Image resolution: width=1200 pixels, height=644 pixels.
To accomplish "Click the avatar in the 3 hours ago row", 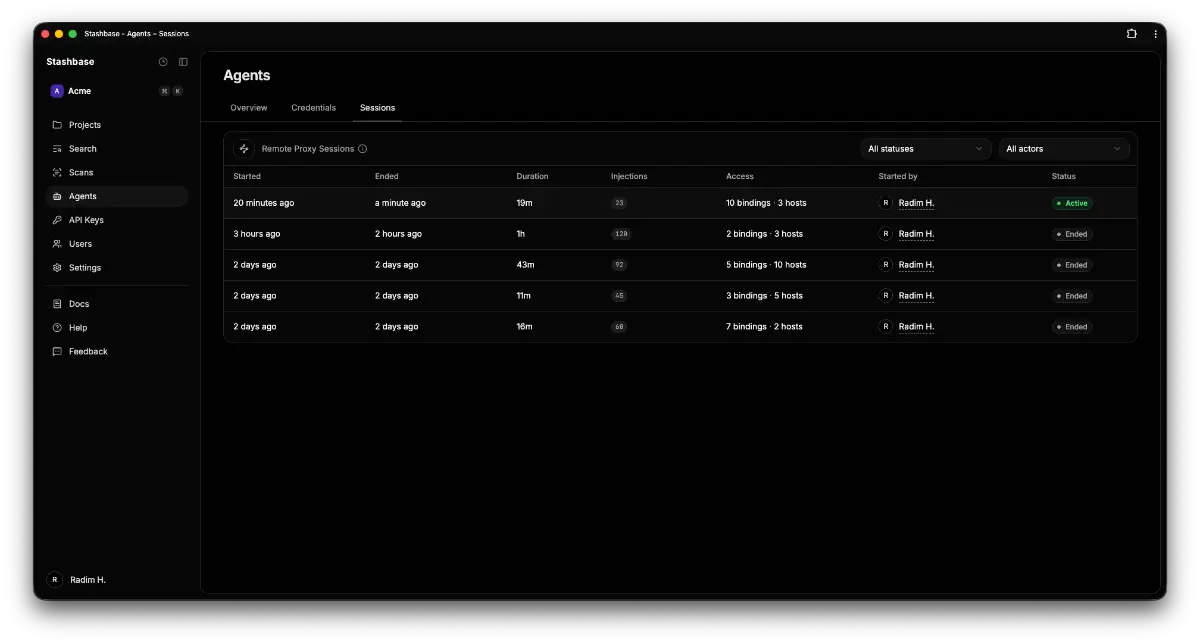I will 885,234.
